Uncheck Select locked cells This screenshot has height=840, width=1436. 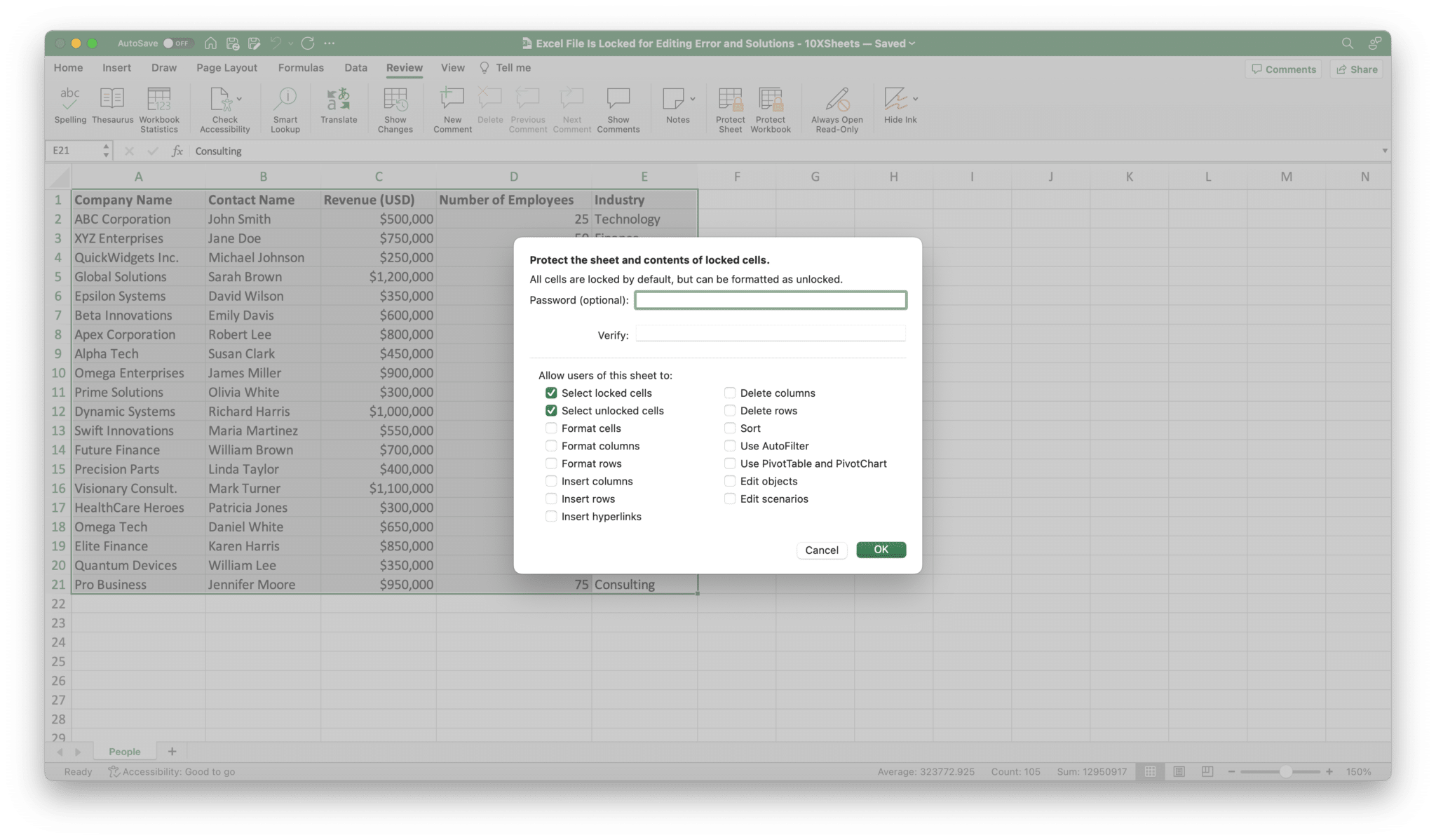click(551, 393)
